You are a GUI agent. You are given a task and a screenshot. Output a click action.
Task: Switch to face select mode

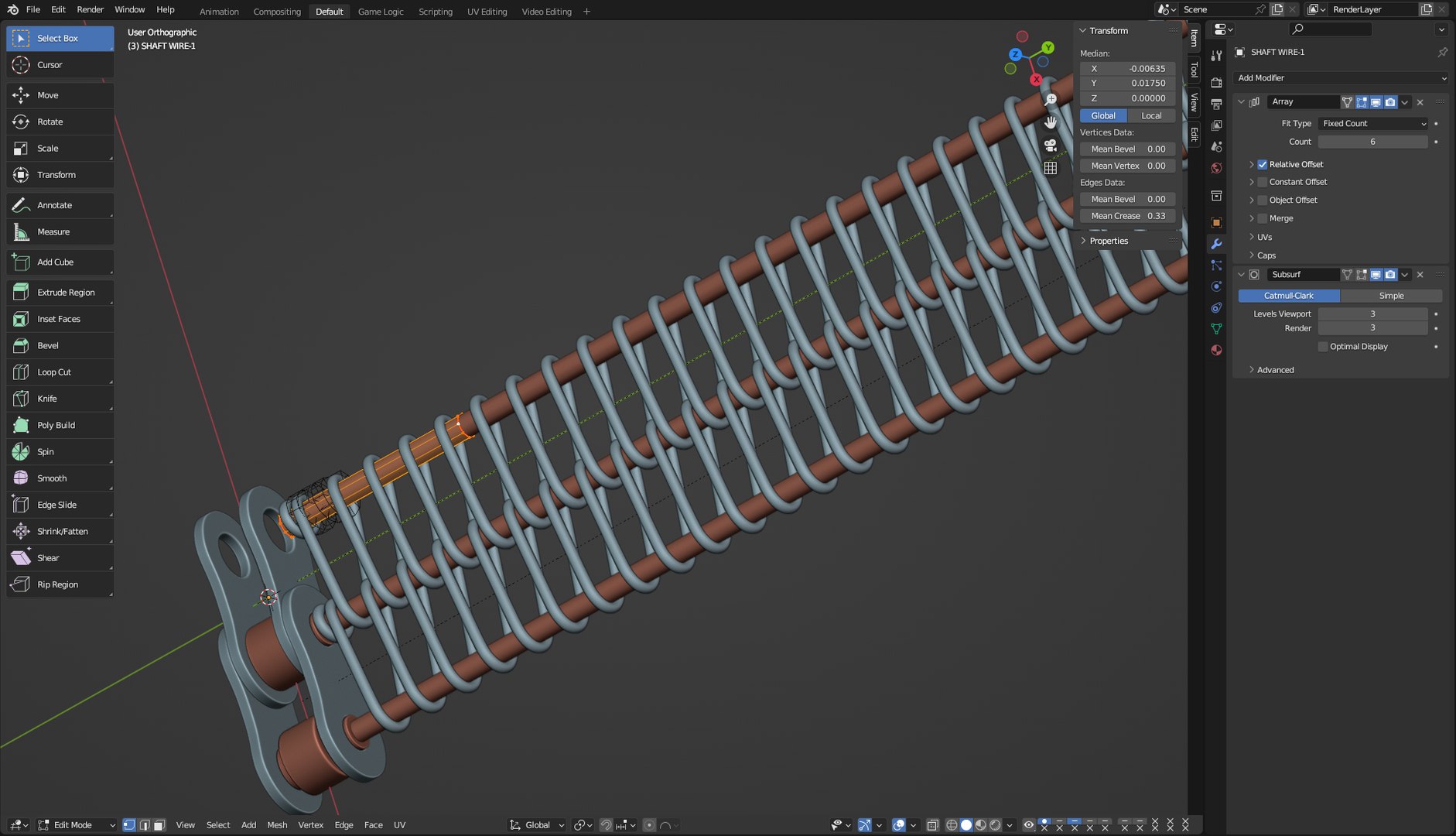pos(159,825)
